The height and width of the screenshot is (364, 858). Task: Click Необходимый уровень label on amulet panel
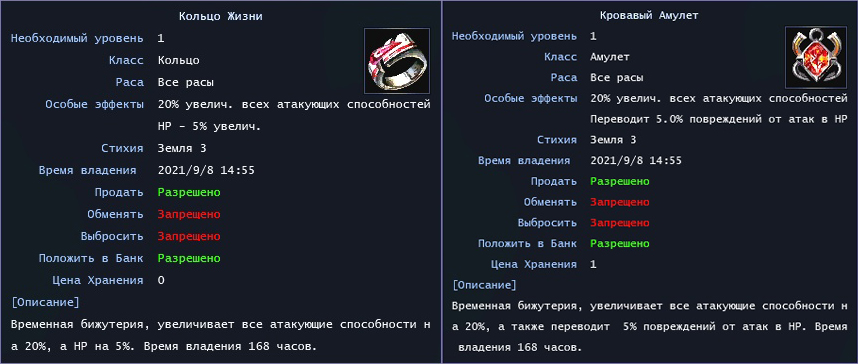pos(514,36)
